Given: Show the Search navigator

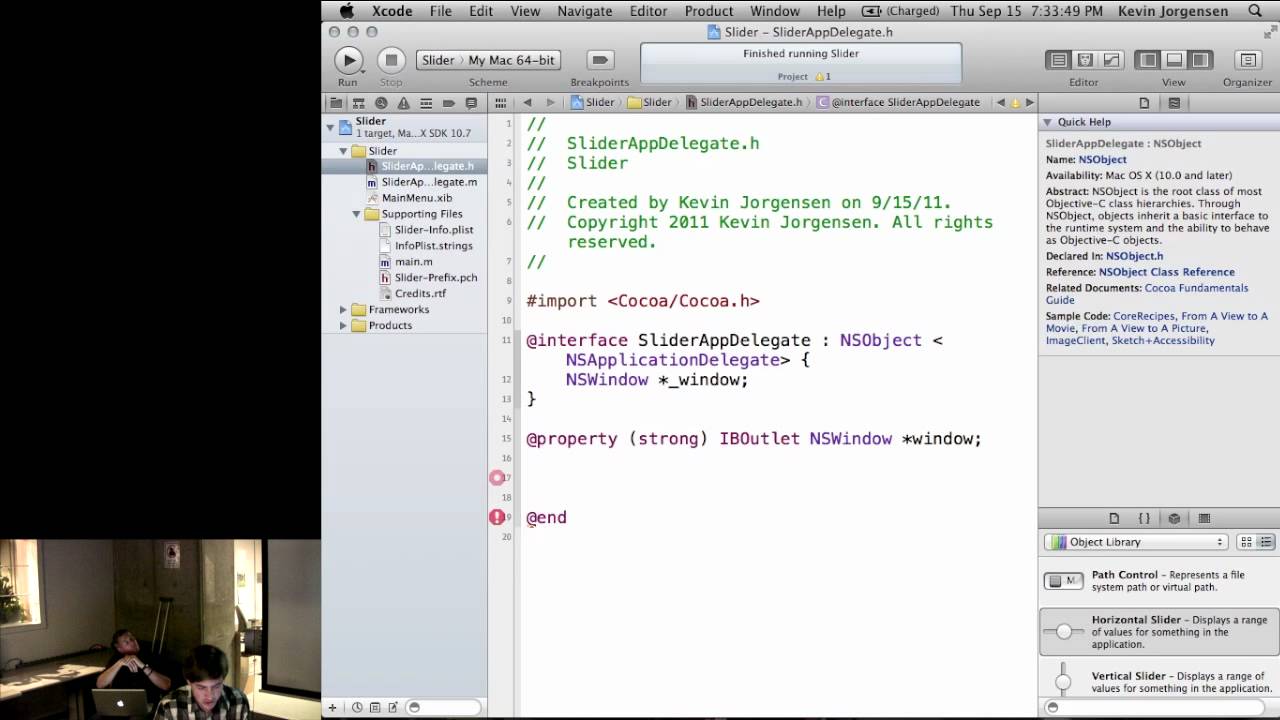Looking at the screenshot, I should 381,103.
